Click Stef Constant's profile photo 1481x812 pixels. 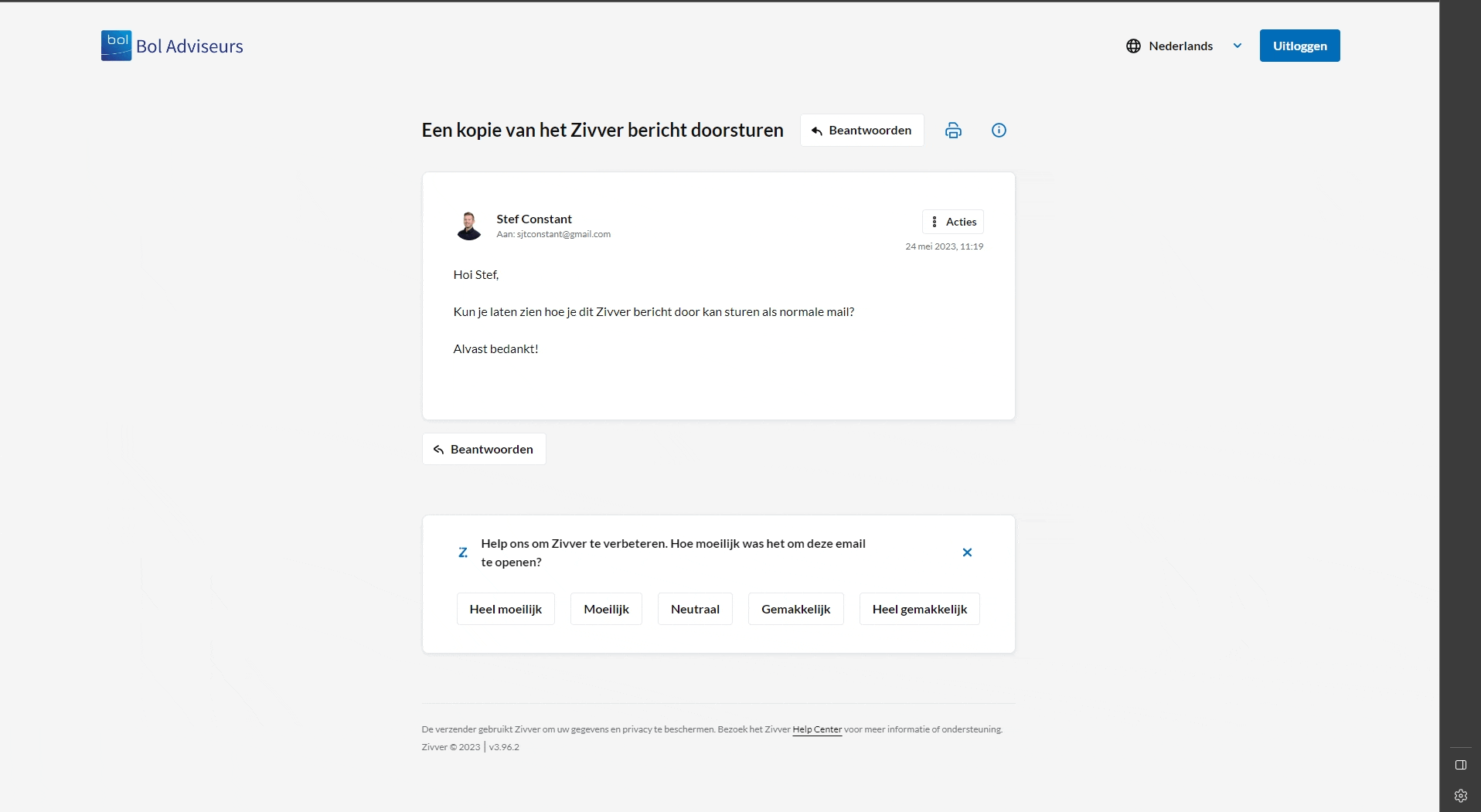pyautogui.click(x=468, y=226)
